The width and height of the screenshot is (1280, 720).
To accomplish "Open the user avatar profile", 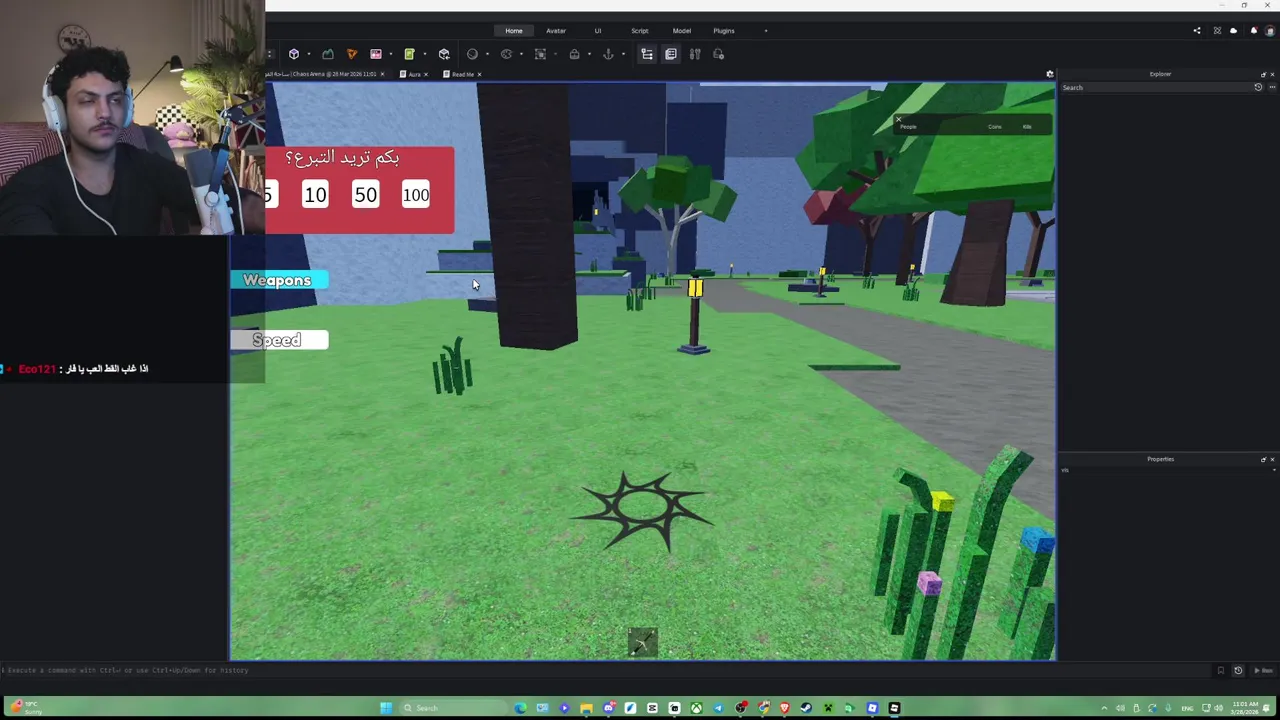I will tap(1270, 31).
